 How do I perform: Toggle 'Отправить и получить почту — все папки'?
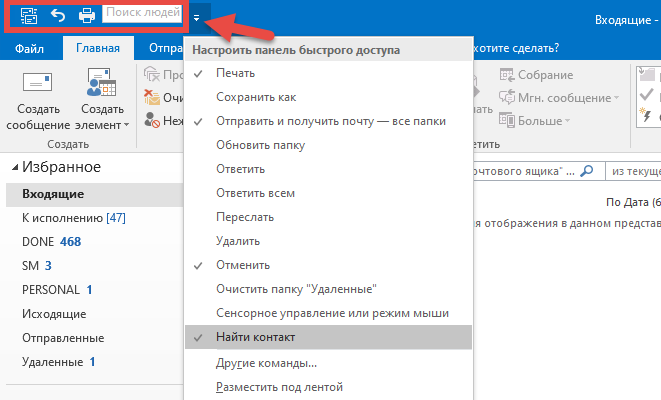(328, 121)
